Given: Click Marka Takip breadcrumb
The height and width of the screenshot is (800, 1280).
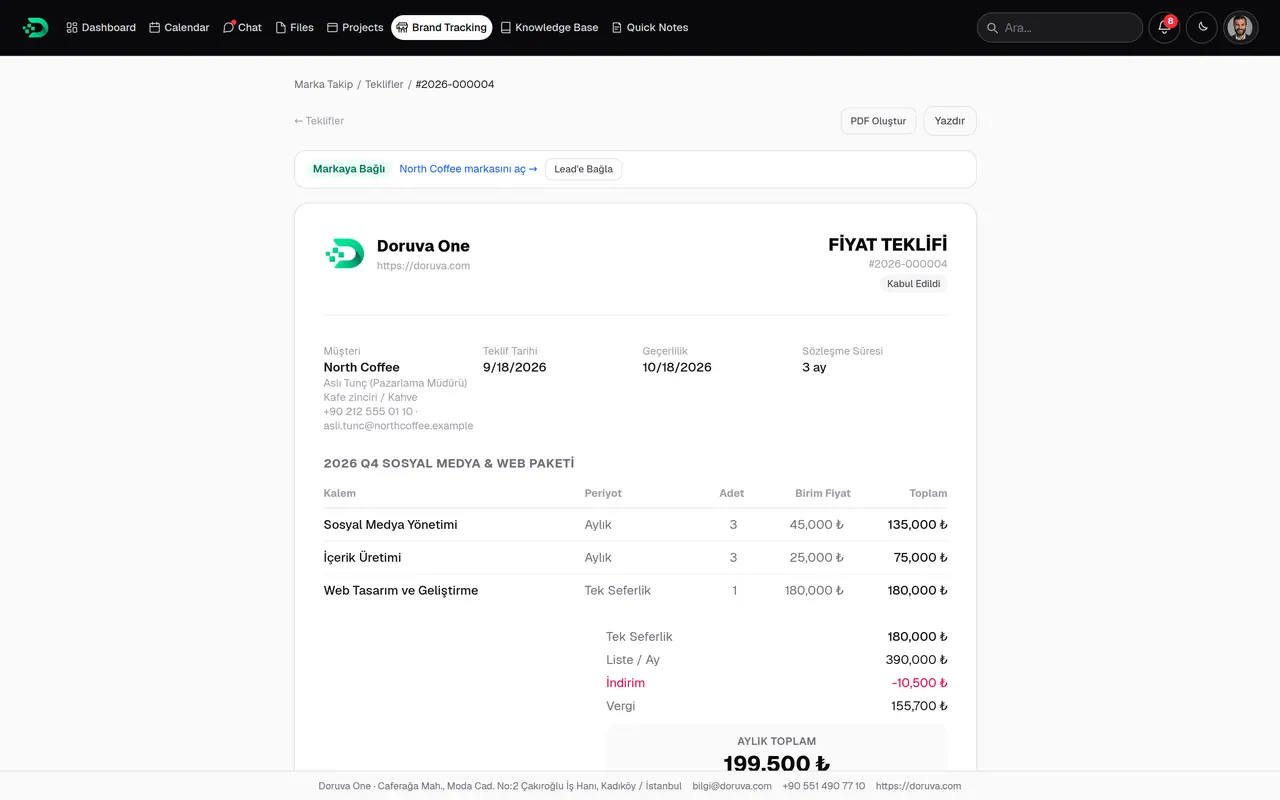Looking at the screenshot, I should (323, 84).
